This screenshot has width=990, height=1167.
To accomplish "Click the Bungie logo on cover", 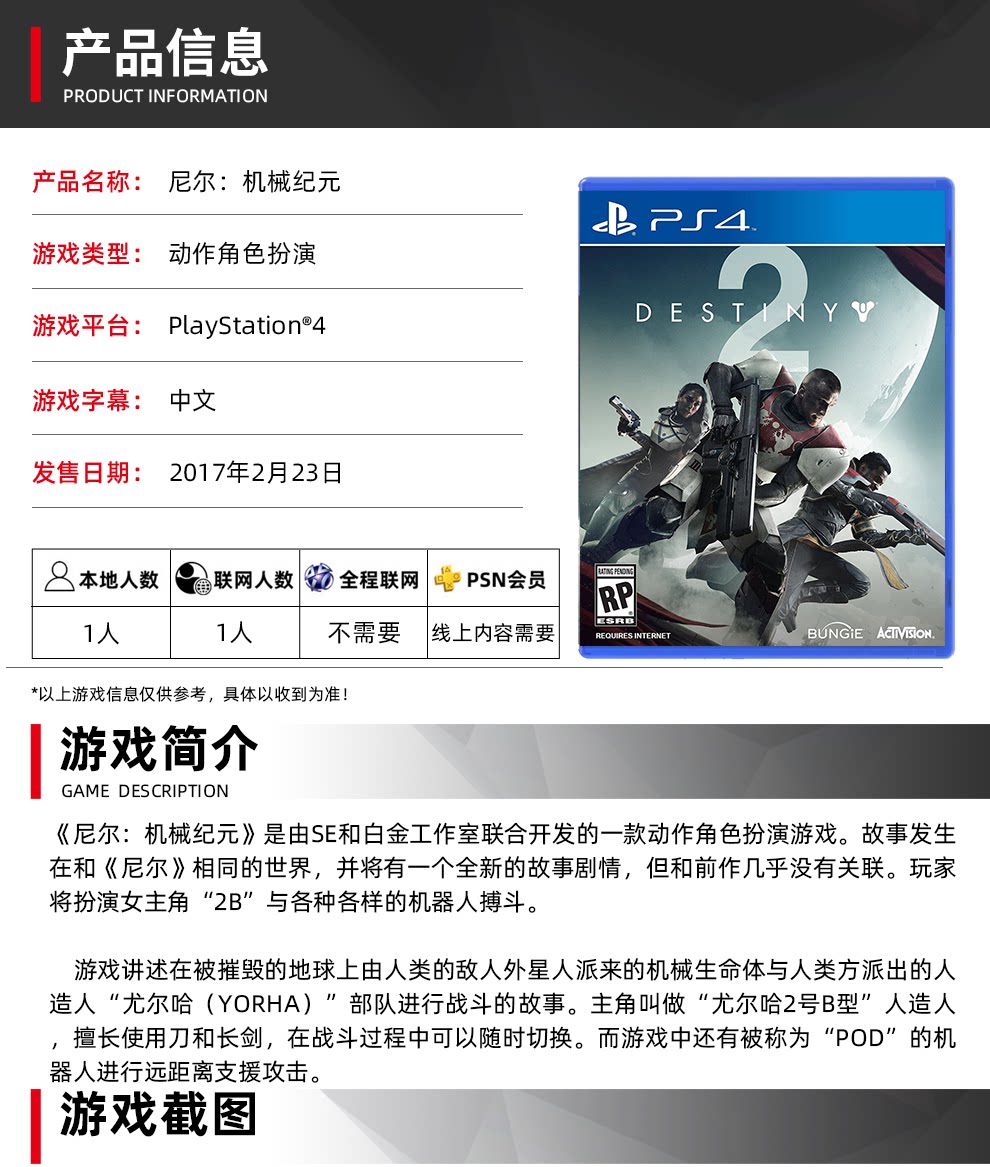I will [834, 633].
